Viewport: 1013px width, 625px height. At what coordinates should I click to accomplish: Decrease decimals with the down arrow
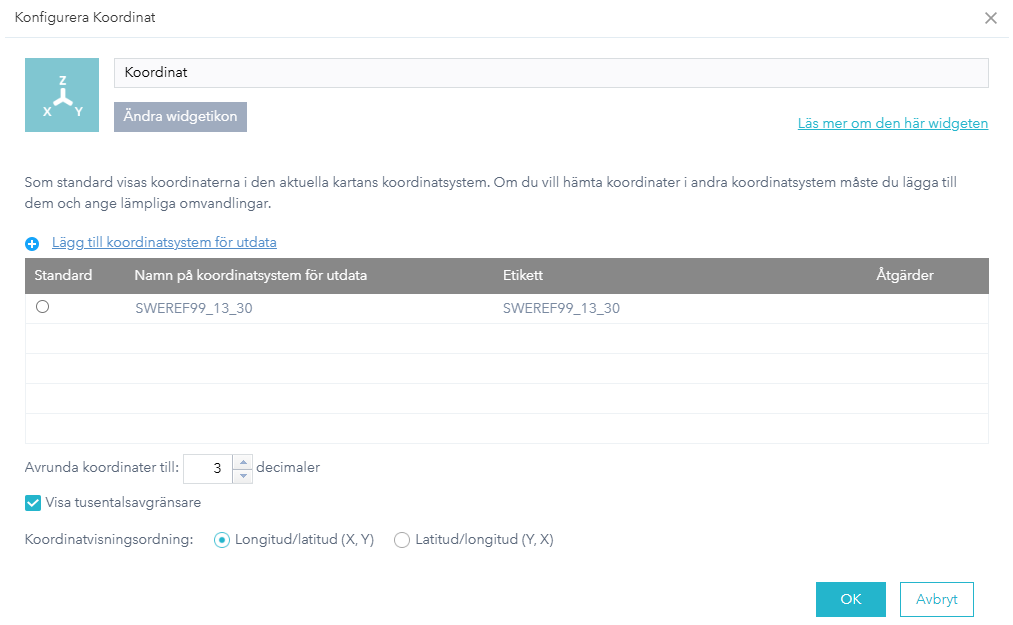pos(242,476)
